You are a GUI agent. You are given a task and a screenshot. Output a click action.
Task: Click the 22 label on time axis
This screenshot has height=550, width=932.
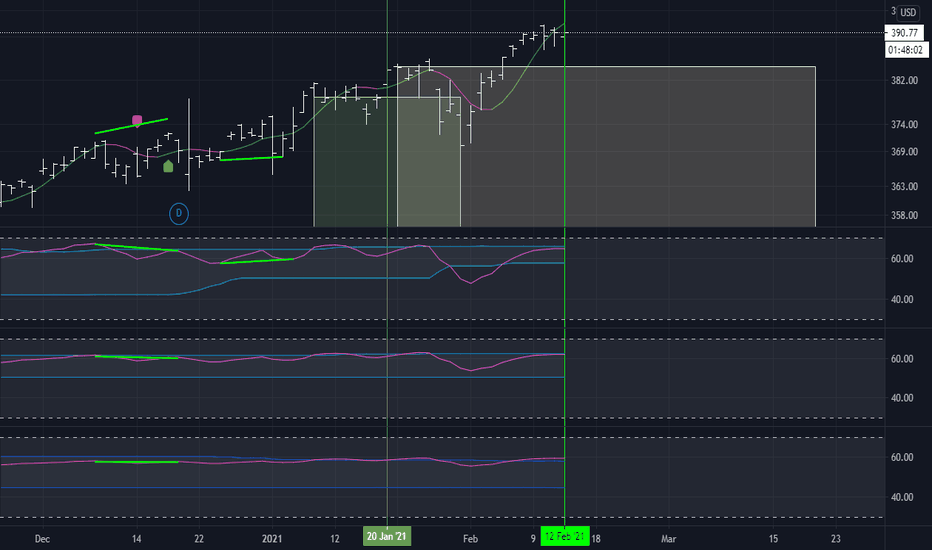[x=199, y=539]
